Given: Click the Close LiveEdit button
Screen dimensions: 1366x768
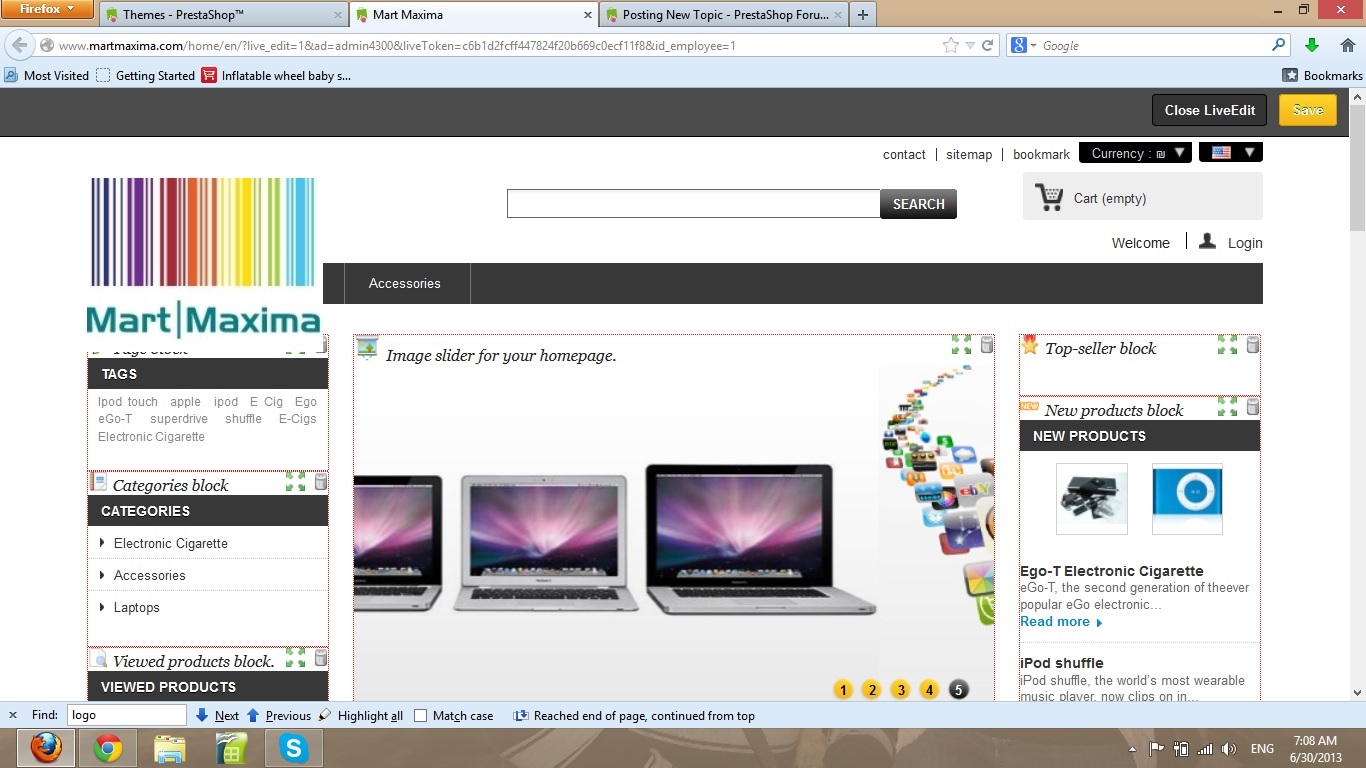Looking at the screenshot, I should (1210, 110).
